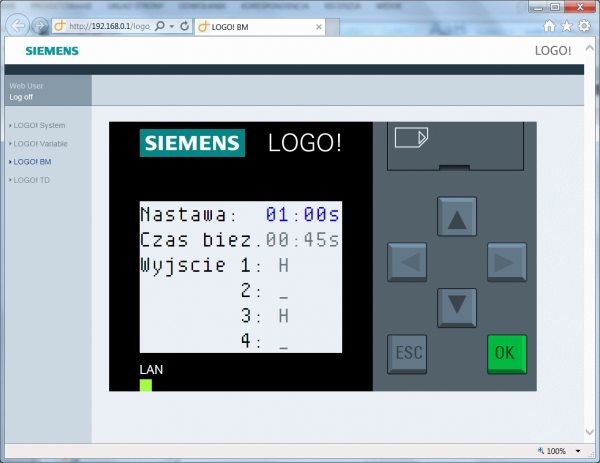Open LOGO! System menu item
This screenshot has height=463, width=600.
click(39, 126)
